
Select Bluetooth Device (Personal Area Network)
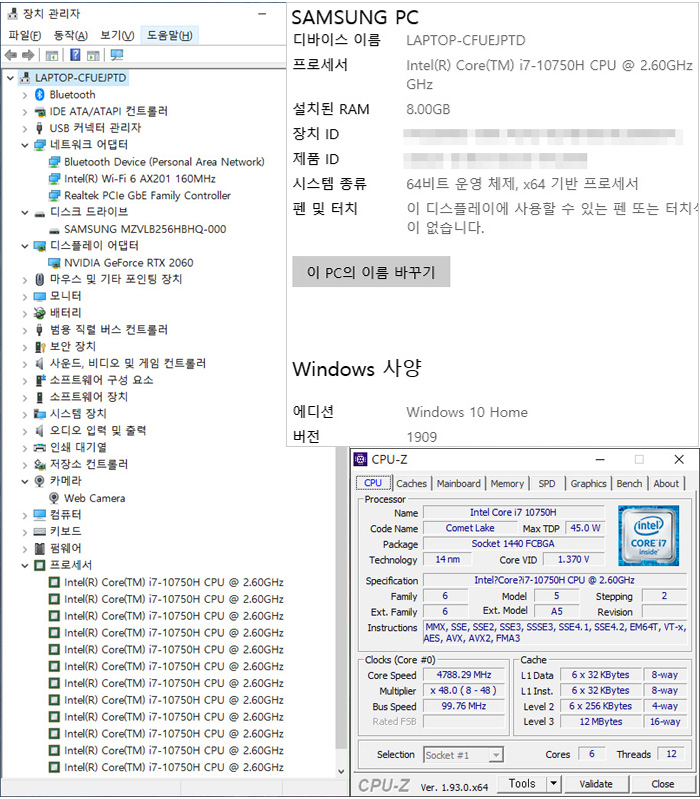(164, 162)
